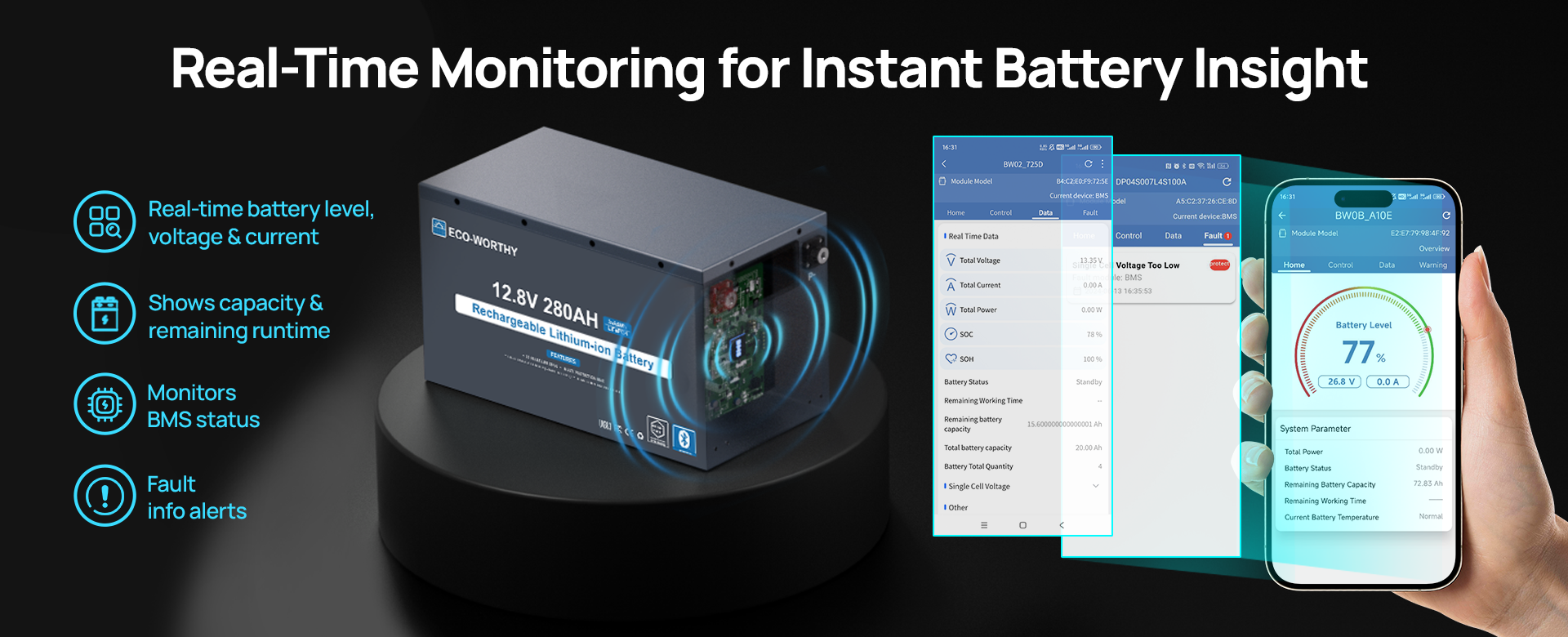
Task: Tap the 0.0 A current pill
Action: [1388, 381]
